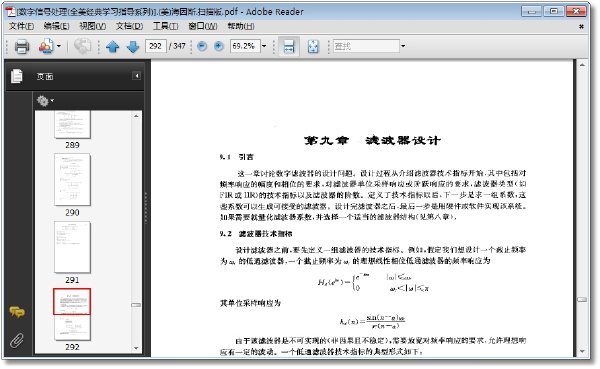Minimize the Adobe Reader window
Screen dimensions: 600x369
(532, 11)
